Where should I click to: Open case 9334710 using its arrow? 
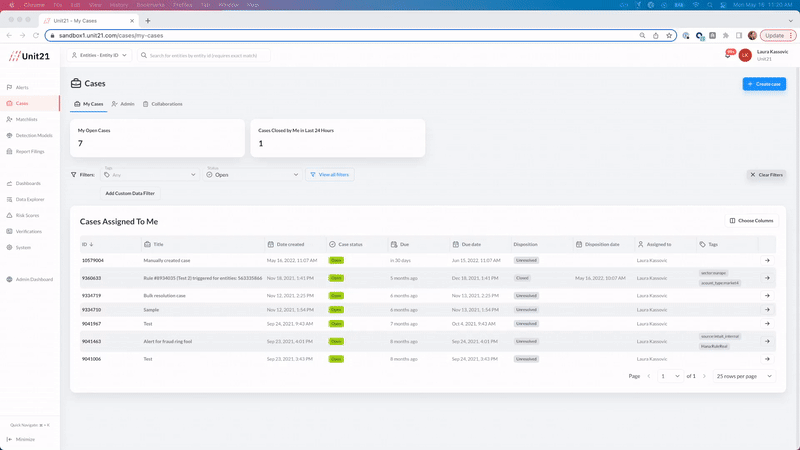click(767, 310)
